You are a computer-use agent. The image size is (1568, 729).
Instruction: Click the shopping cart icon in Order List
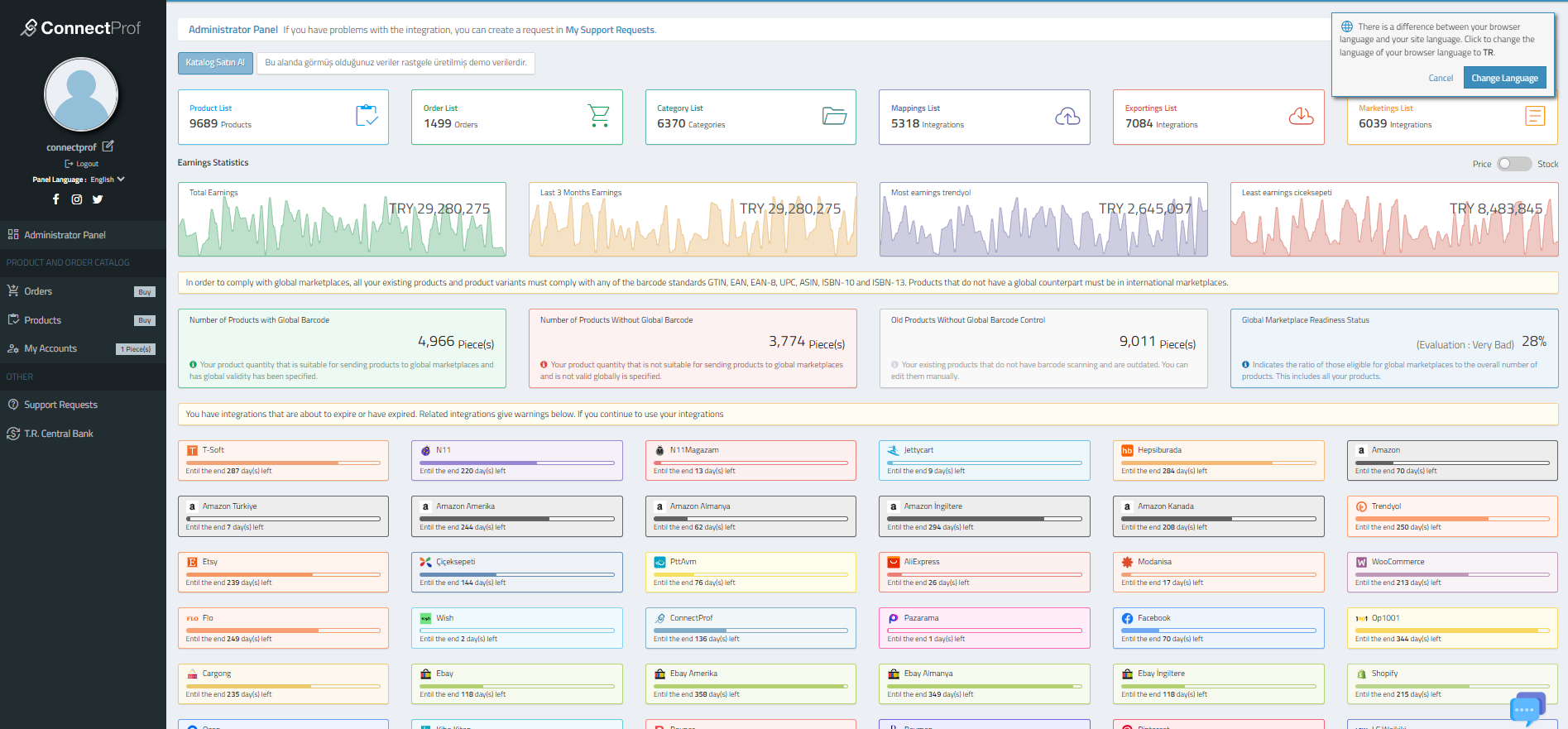(598, 116)
